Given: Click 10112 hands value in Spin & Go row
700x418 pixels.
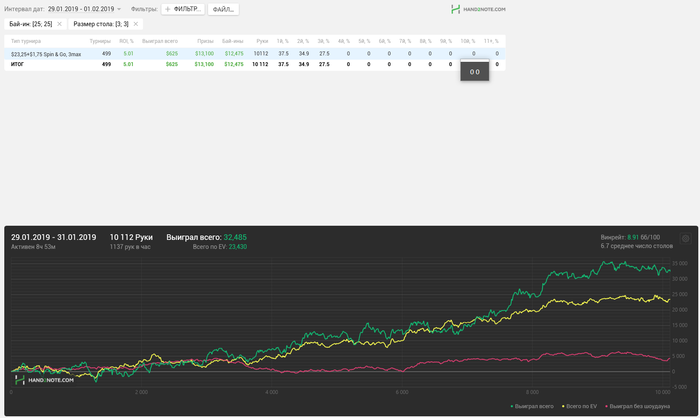Looking at the screenshot, I should coord(261,54).
